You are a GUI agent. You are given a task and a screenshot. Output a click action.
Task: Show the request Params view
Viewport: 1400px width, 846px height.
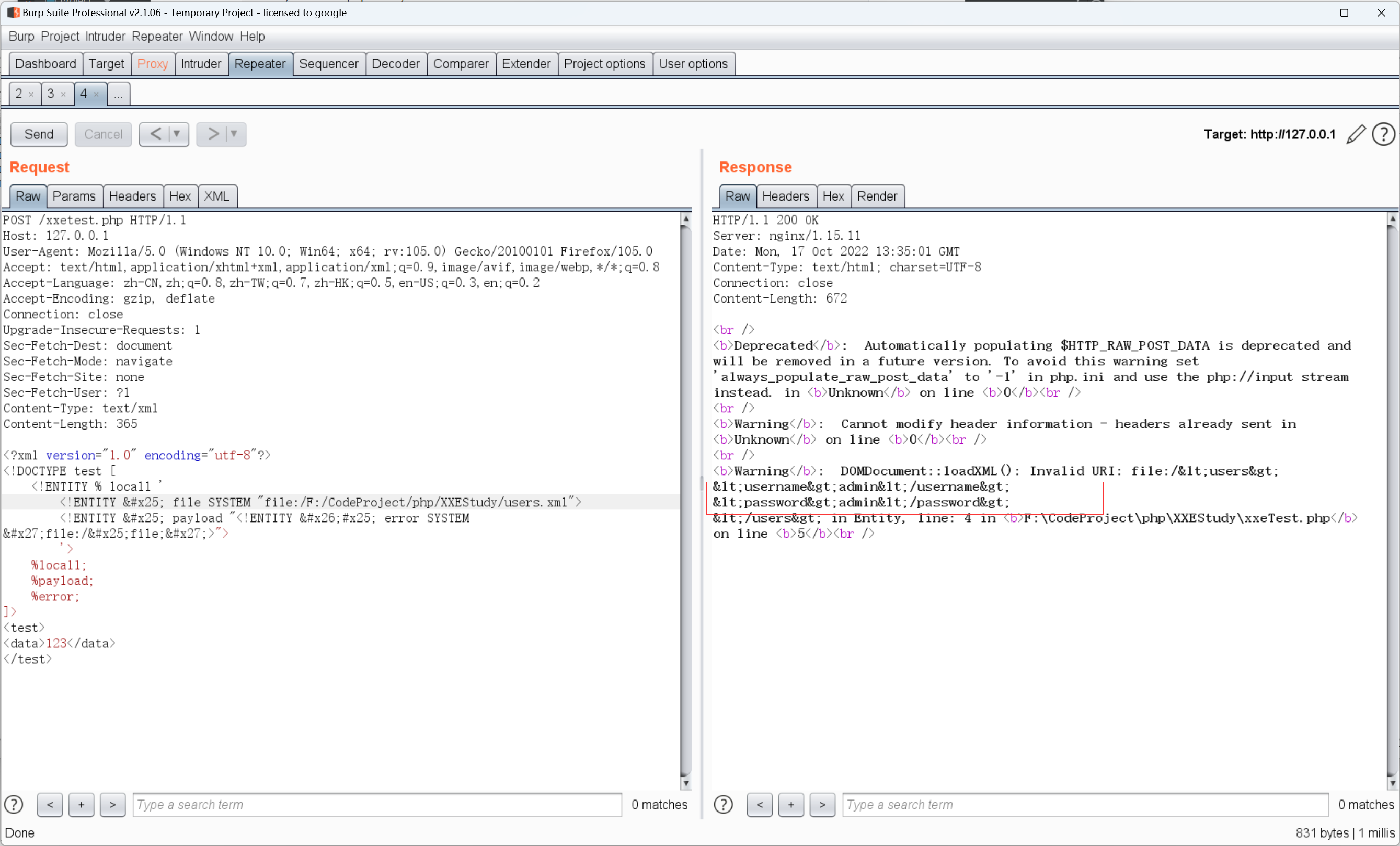(74, 196)
